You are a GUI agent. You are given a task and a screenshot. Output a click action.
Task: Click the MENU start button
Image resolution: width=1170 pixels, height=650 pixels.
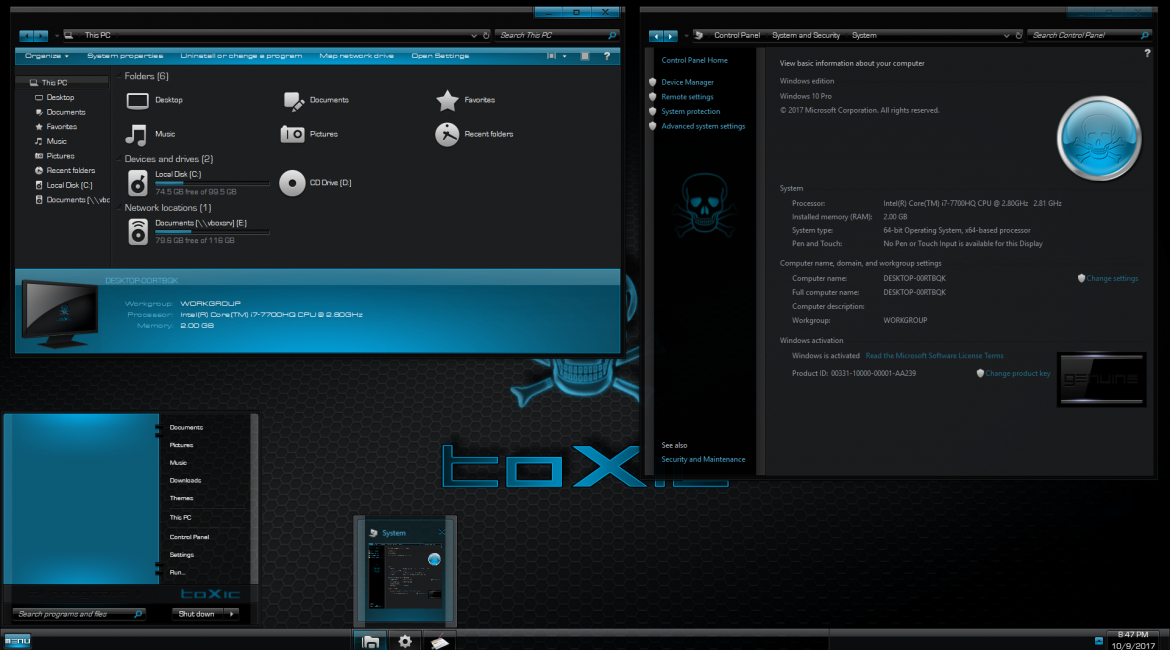[x=16, y=641]
